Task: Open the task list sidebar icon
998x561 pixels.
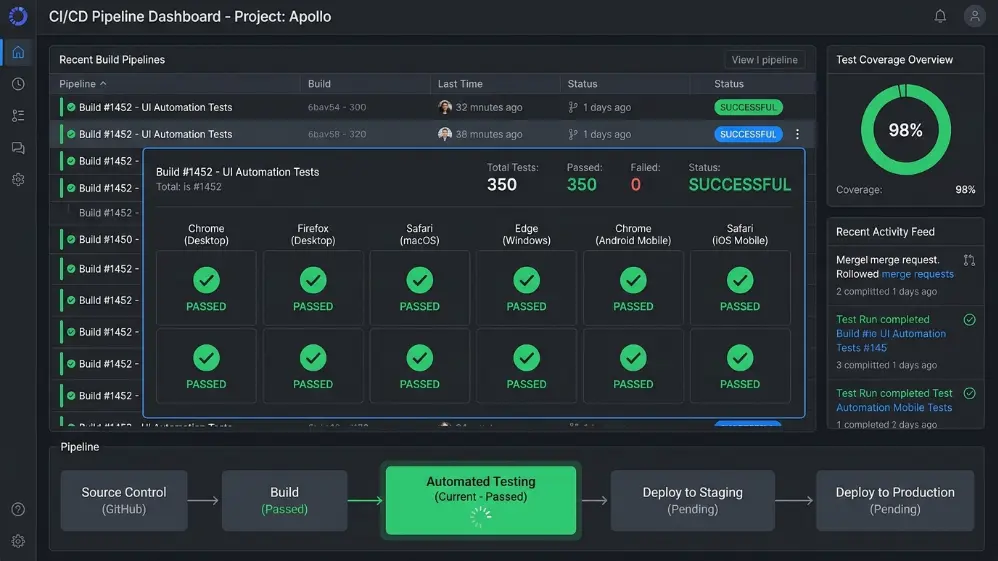Action: tap(18, 115)
